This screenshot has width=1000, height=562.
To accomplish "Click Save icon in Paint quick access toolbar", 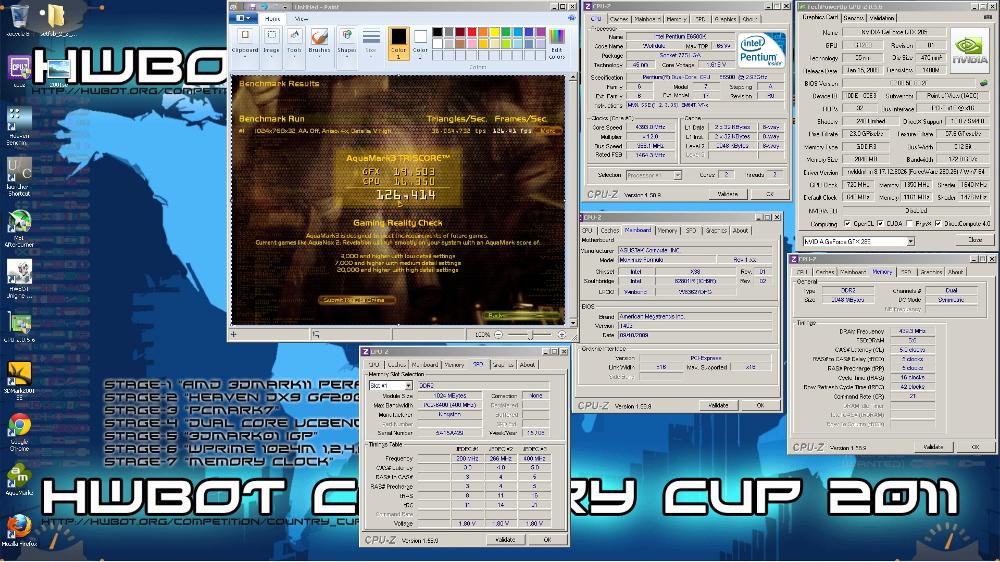I will (253, 6).
